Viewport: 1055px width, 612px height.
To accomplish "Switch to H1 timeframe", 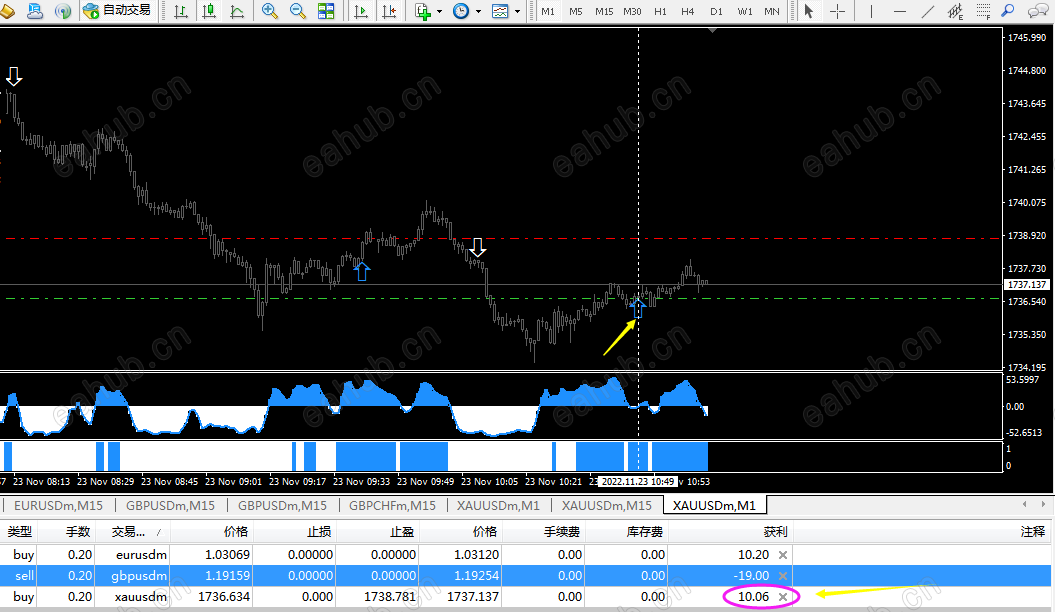I will [x=660, y=11].
